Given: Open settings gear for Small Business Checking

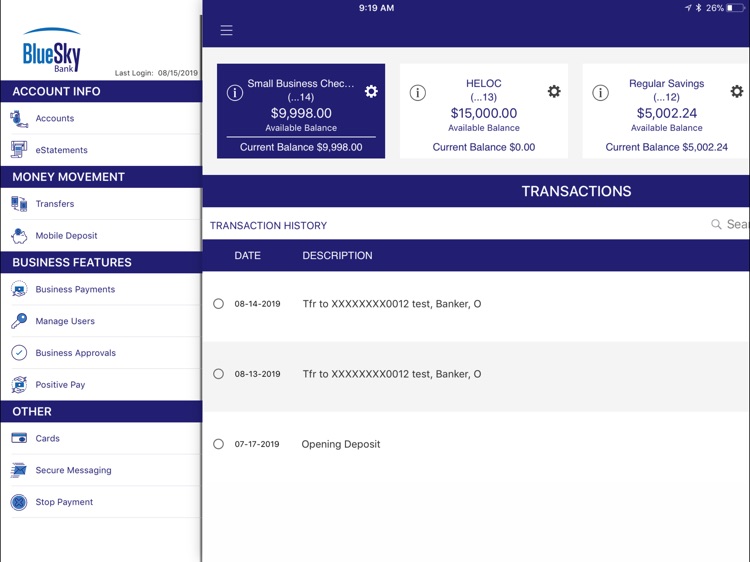Looking at the screenshot, I should (371, 91).
